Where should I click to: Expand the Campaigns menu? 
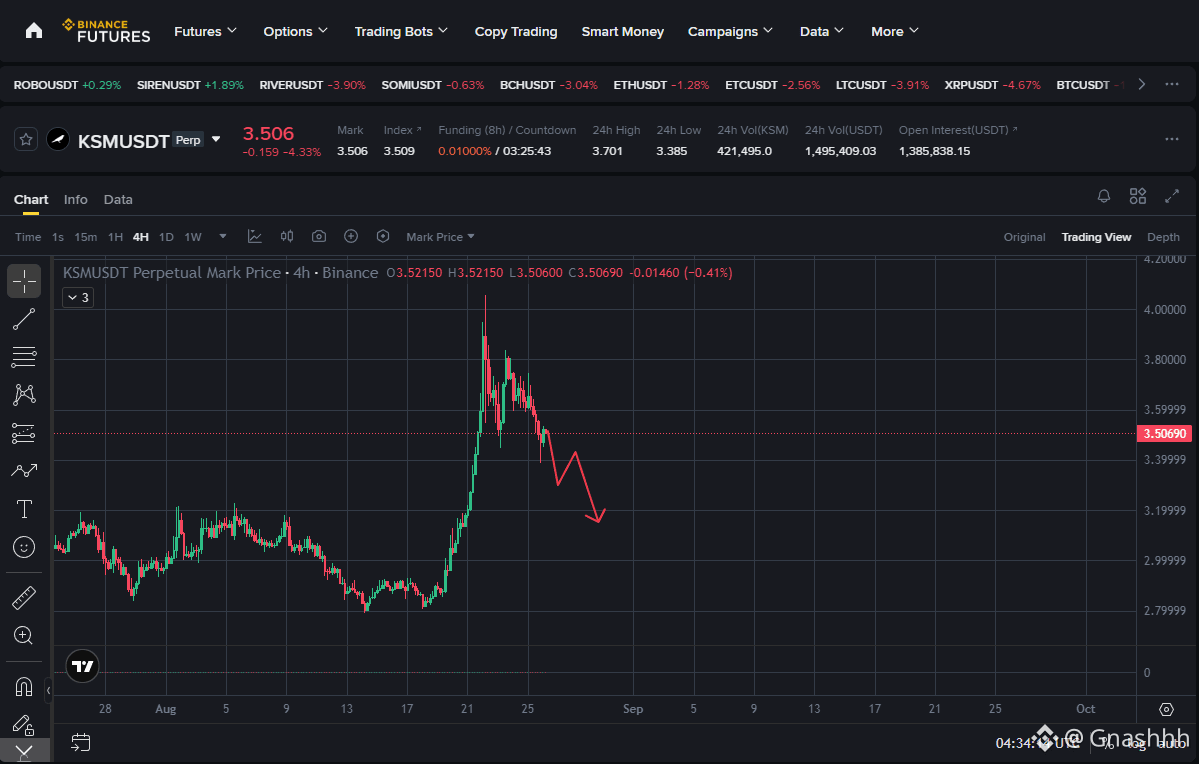click(x=730, y=31)
